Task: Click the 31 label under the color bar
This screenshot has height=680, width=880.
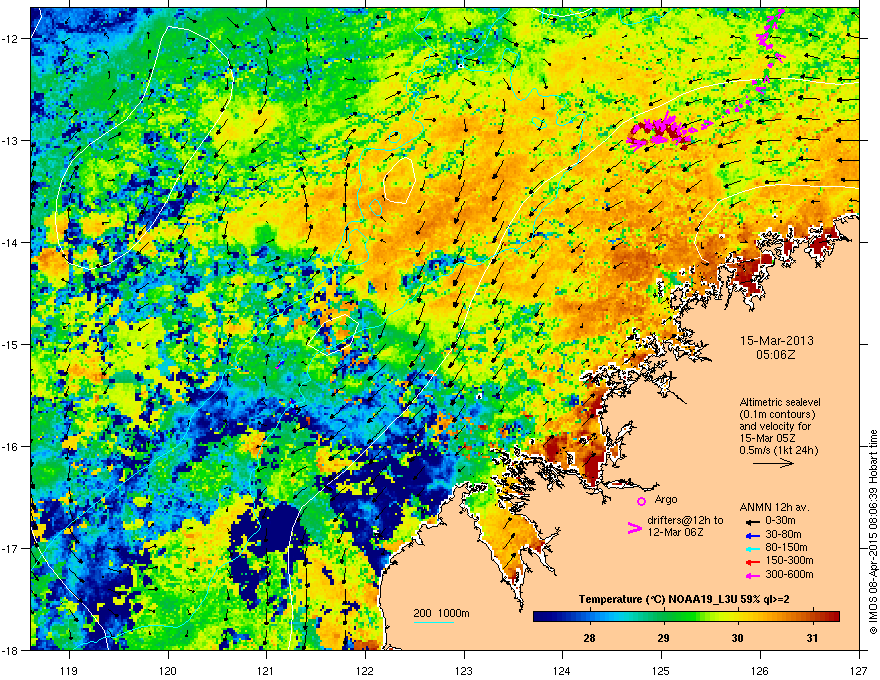Action: point(812,638)
